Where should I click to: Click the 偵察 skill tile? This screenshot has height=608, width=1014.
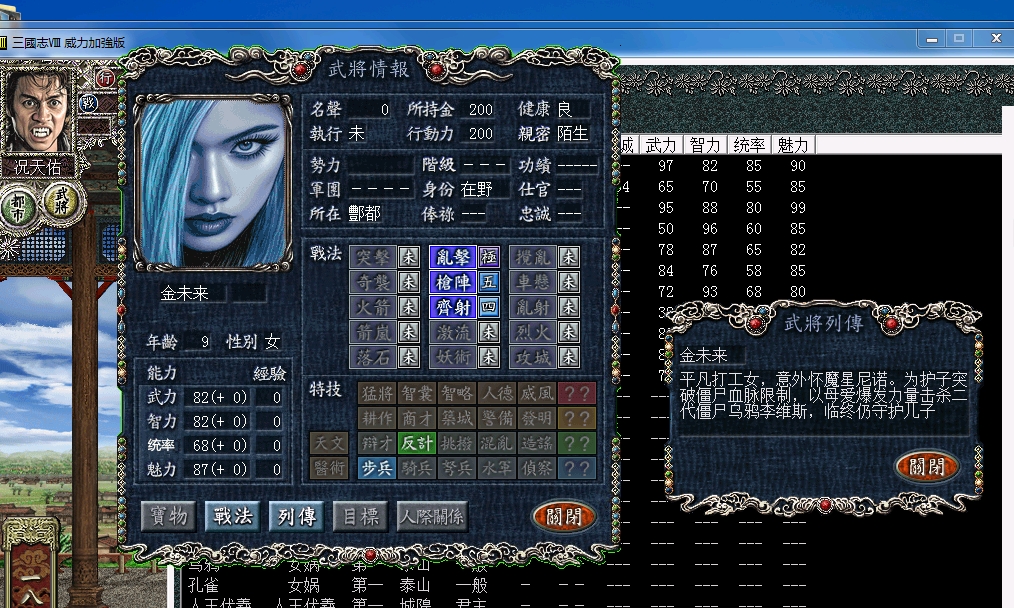pyautogui.click(x=537, y=468)
